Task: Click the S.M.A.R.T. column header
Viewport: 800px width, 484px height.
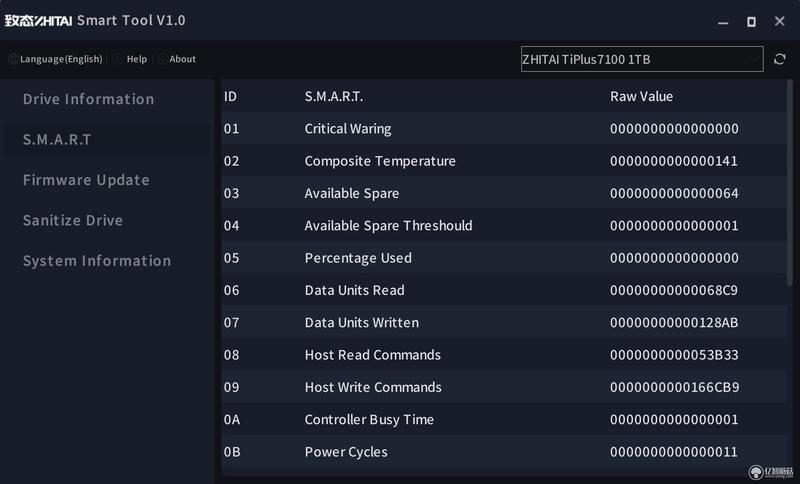Action: click(x=334, y=96)
